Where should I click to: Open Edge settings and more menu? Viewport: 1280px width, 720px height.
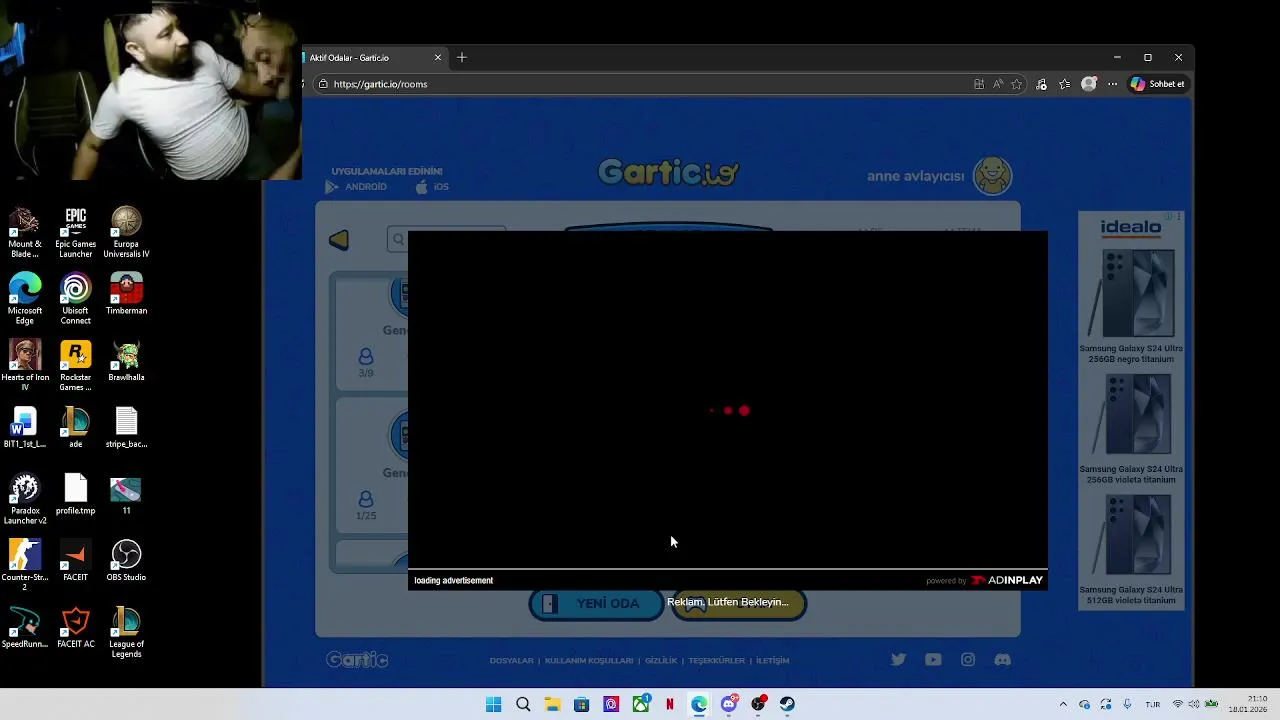[x=1112, y=84]
